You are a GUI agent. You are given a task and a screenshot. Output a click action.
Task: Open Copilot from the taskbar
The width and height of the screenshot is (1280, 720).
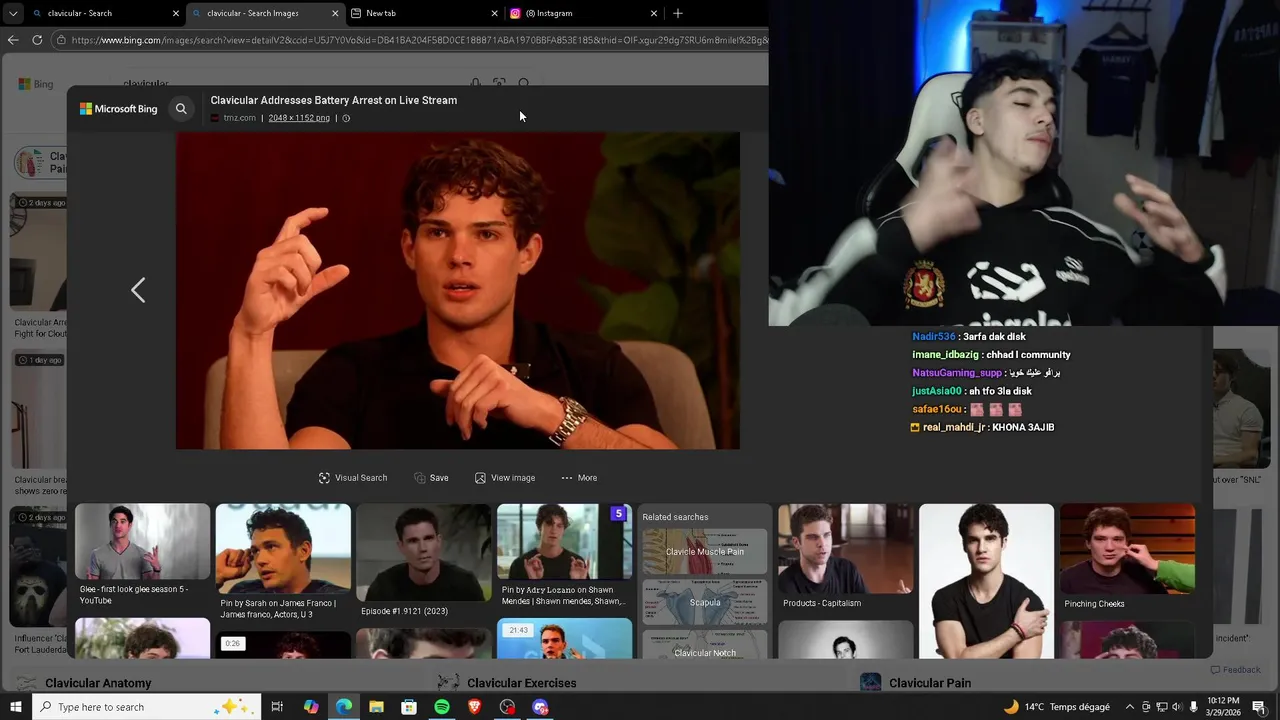click(311, 707)
